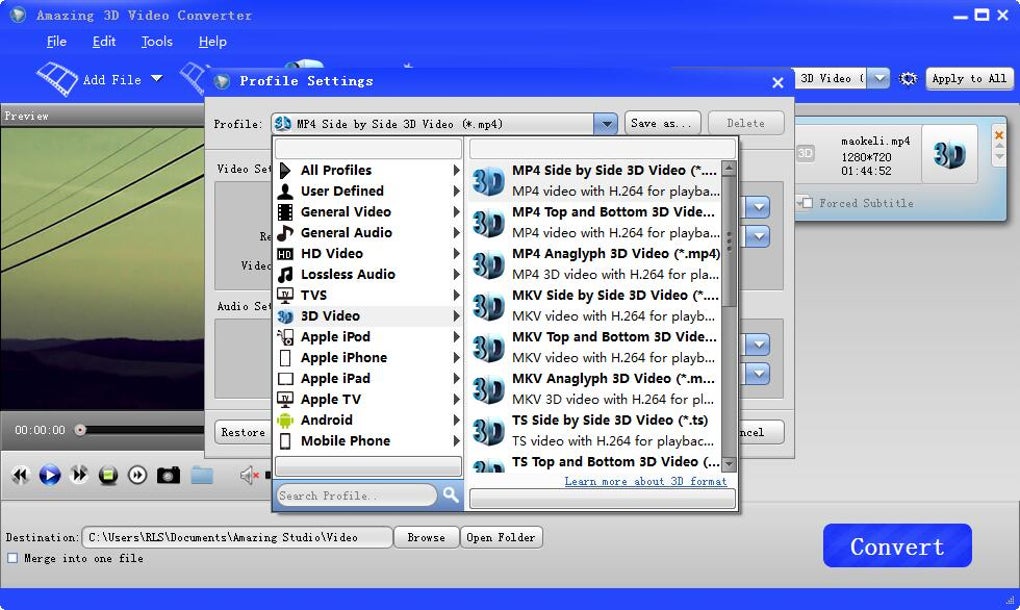
Task: Open the Edit menu
Action: coord(104,42)
